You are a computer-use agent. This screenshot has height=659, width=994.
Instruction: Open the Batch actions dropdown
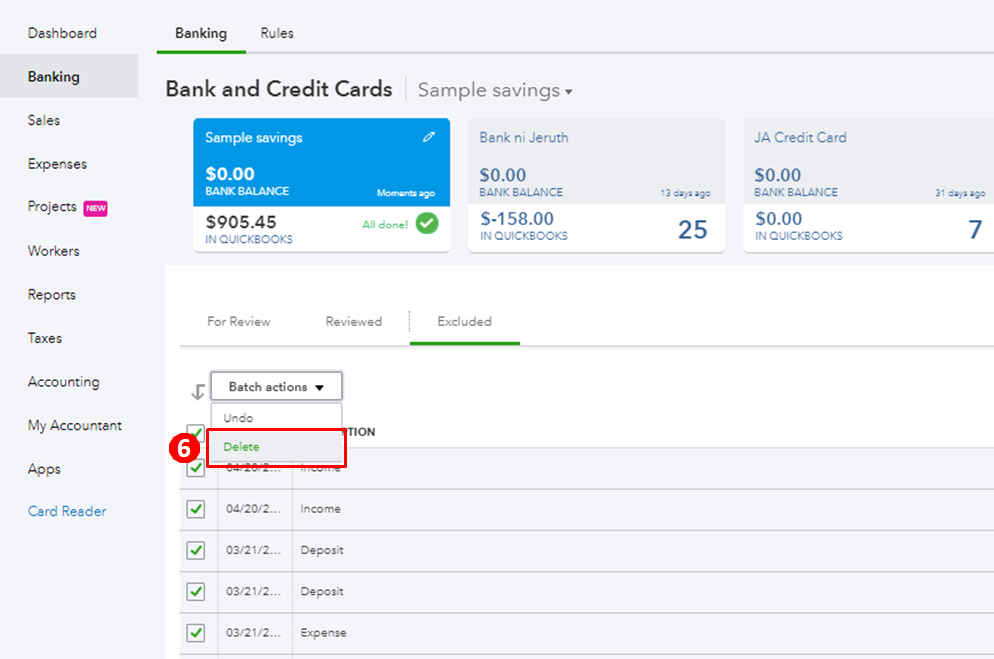tap(276, 387)
